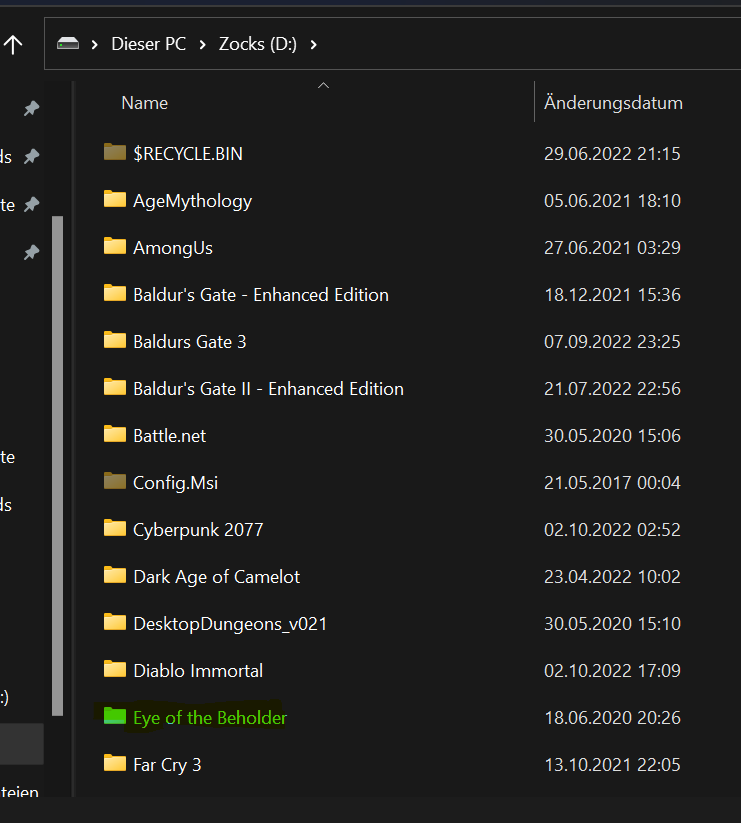Sort files by the Name column header
Image resolution: width=741 pixels, height=823 pixels.
click(144, 102)
